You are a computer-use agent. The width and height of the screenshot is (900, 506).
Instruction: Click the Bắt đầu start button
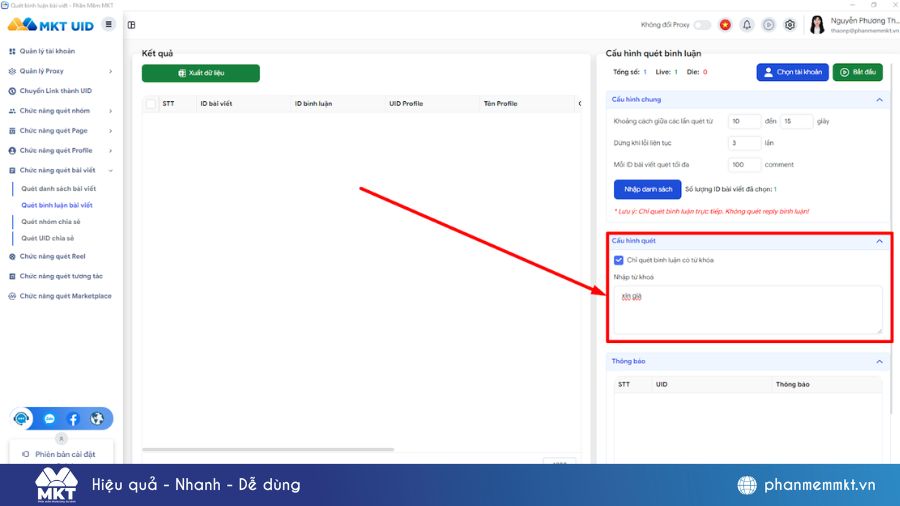pos(858,72)
